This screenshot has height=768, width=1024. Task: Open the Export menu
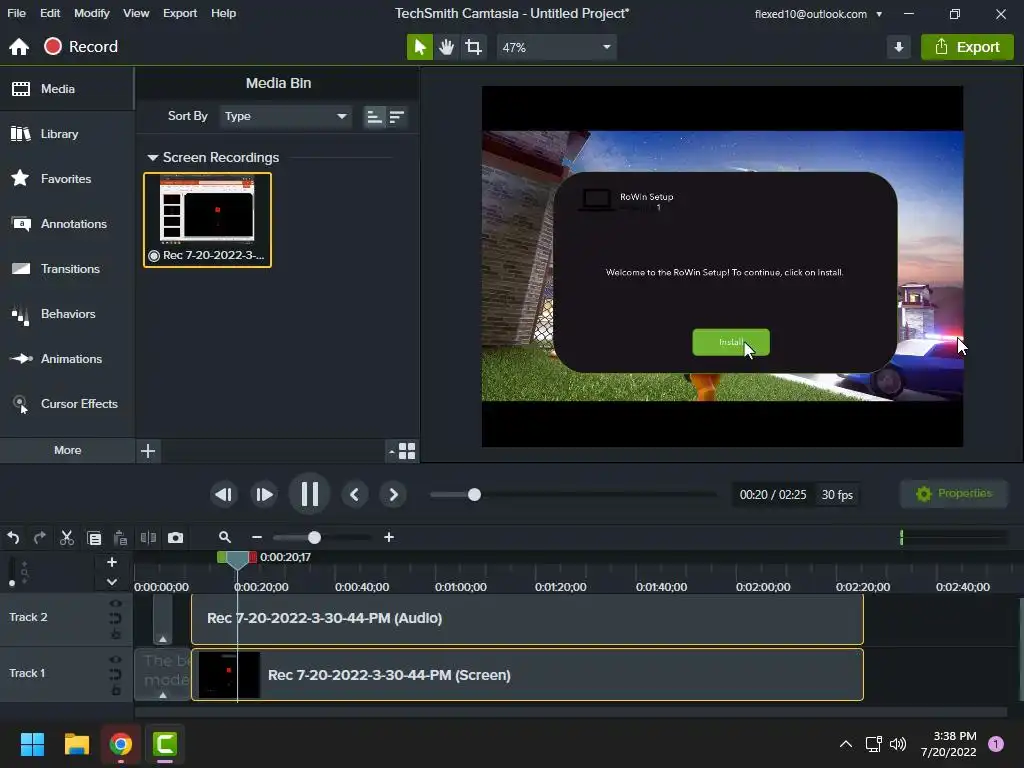[180, 13]
